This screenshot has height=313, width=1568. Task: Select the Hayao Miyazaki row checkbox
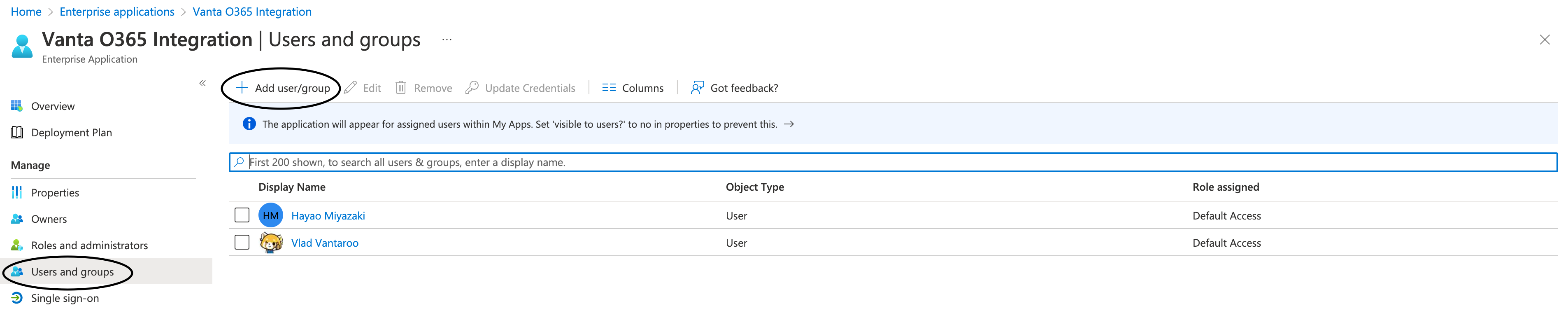pos(242,215)
